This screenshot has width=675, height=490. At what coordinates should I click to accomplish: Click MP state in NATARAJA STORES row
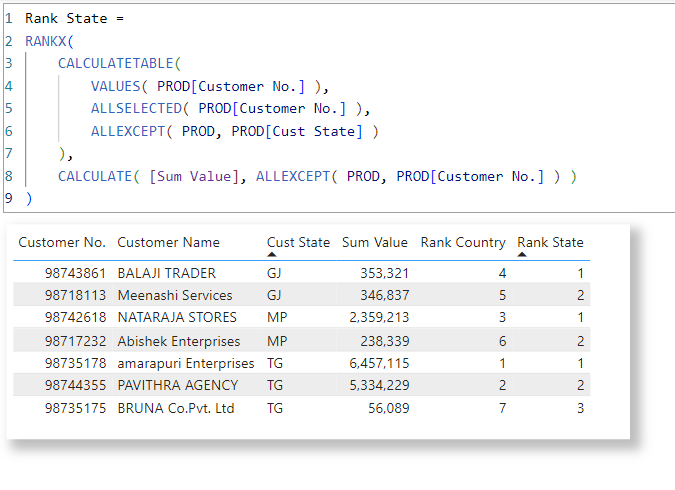[x=277, y=317]
